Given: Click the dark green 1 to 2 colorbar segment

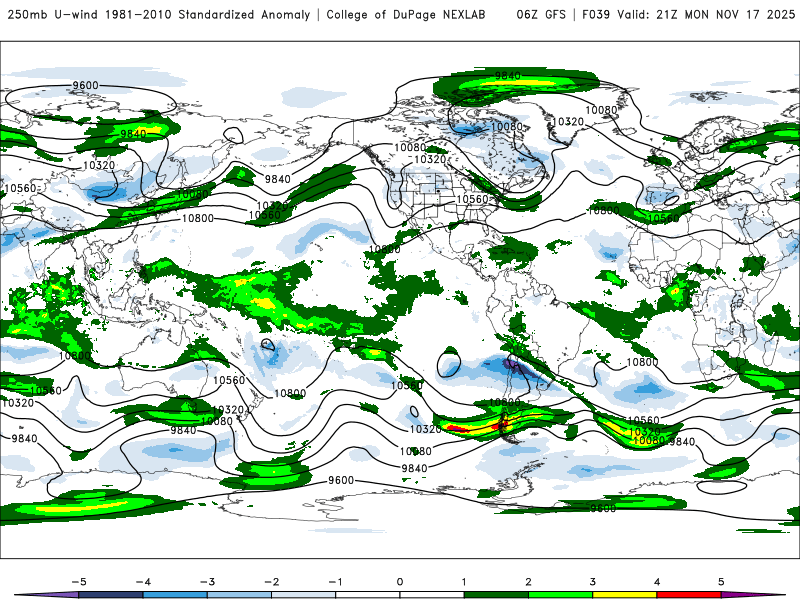Looking at the screenshot, I should (x=496, y=595).
